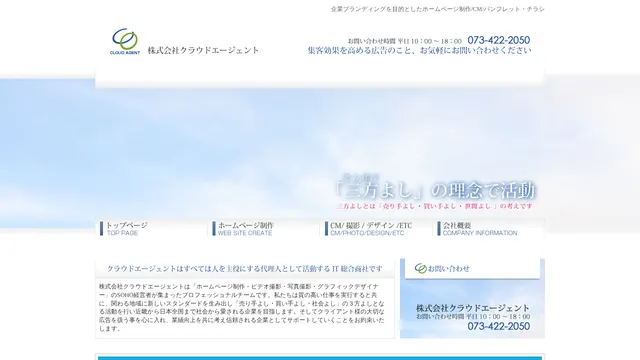Click the small logo icon beside お問い合わせ
Viewport: 640px width, 360px height.
click(x=421, y=268)
